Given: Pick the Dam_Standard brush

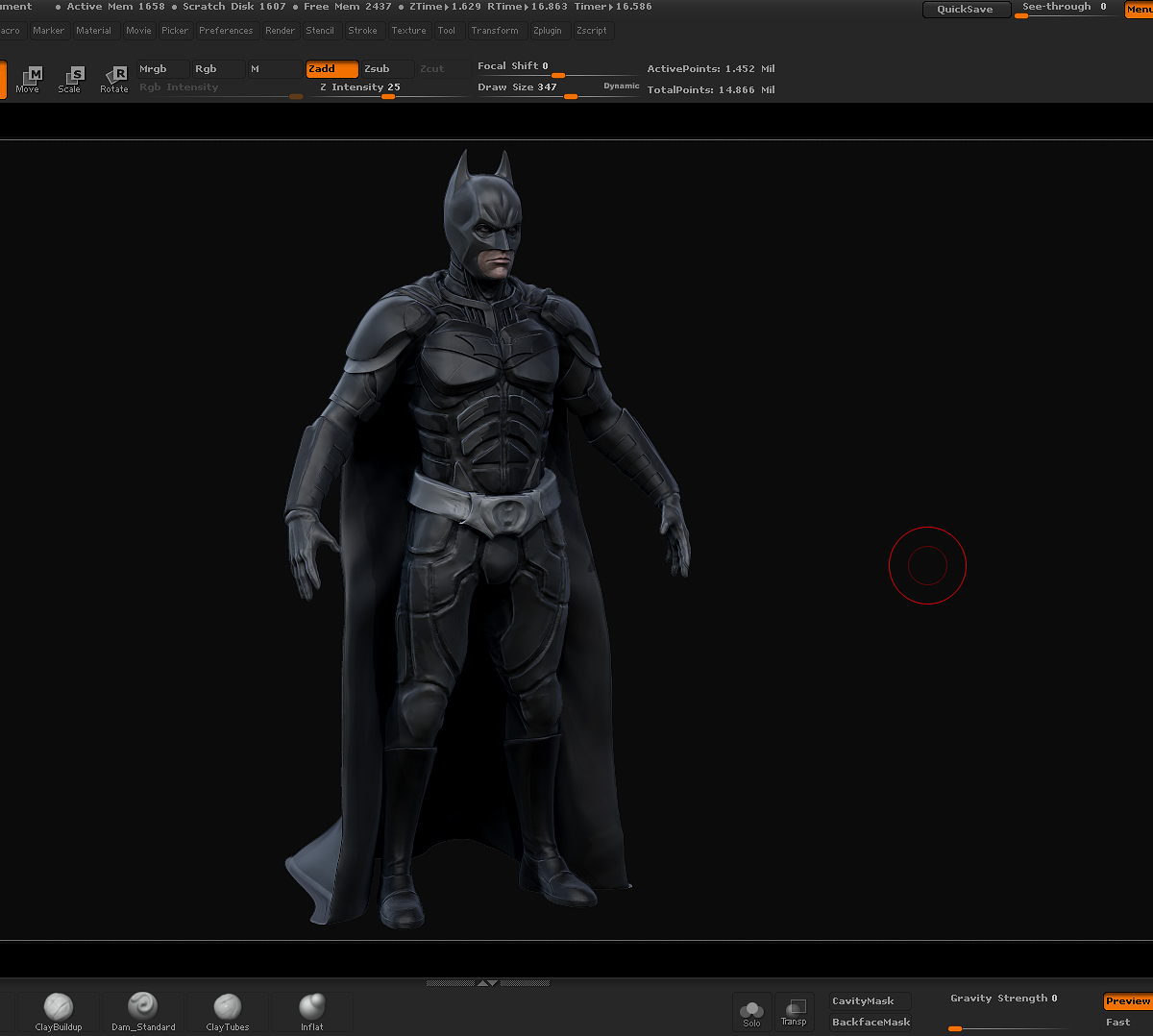Looking at the screenshot, I should (x=143, y=1012).
